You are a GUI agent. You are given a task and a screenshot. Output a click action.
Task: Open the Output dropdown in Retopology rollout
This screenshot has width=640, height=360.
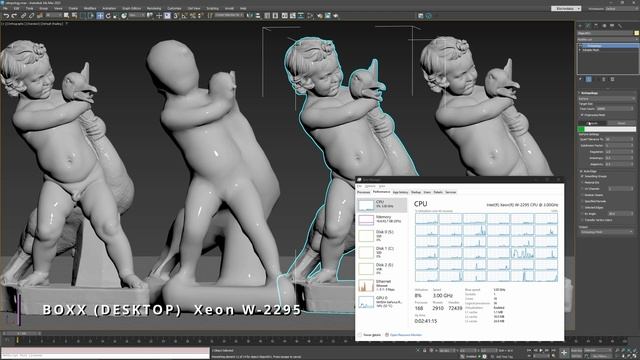pos(606,232)
